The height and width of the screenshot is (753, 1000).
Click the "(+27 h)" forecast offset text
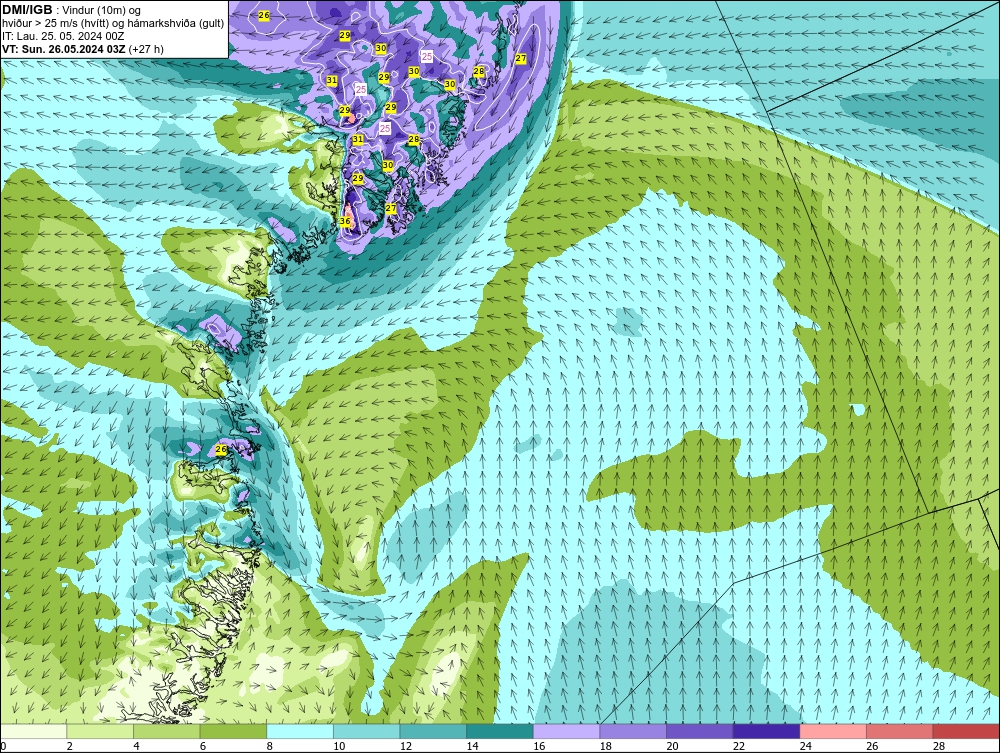[x=146, y=49]
